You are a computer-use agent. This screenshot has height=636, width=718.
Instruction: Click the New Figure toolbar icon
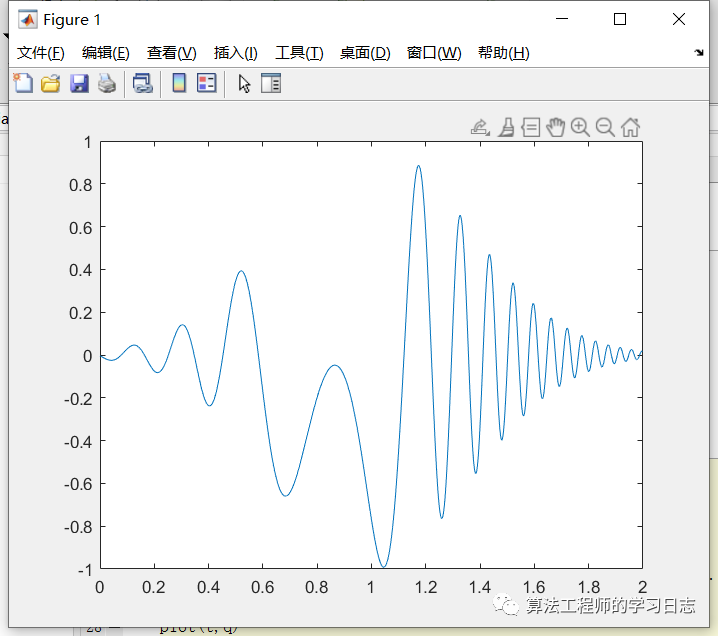click(x=23, y=83)
